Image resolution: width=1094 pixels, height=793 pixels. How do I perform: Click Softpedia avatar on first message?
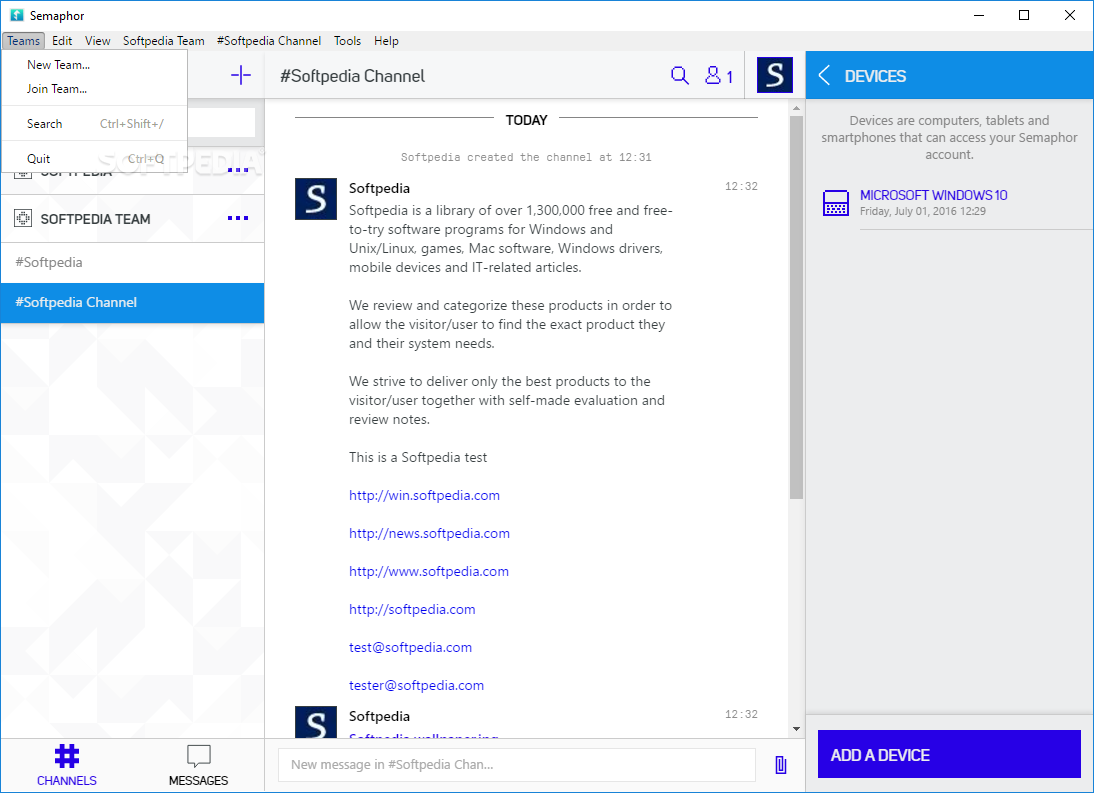coord(316,199)
